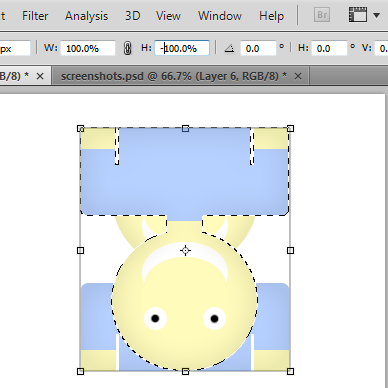Image resolution: width=388 pixels, height=388 pixels.
Task: Click the left-middle transform handle
Action: click(80, 250)
